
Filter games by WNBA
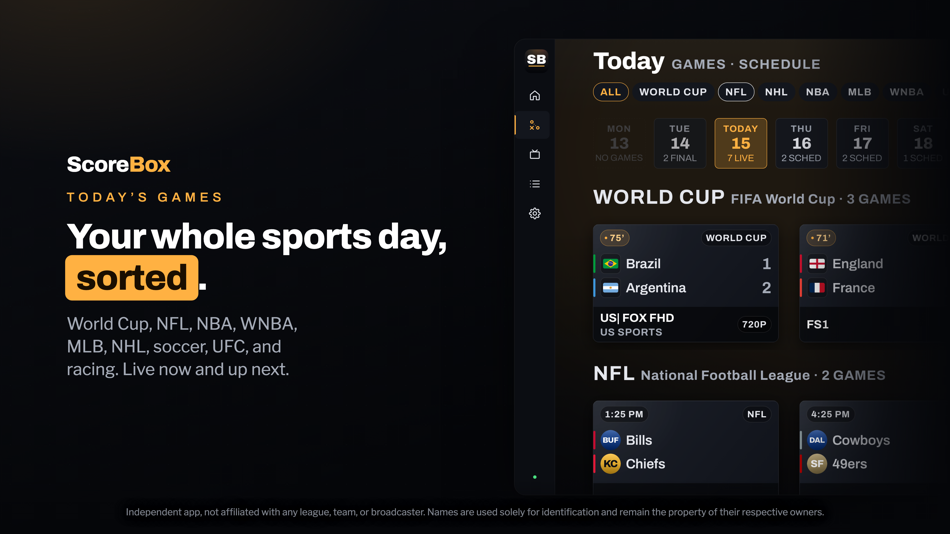[x=906, y=92]
